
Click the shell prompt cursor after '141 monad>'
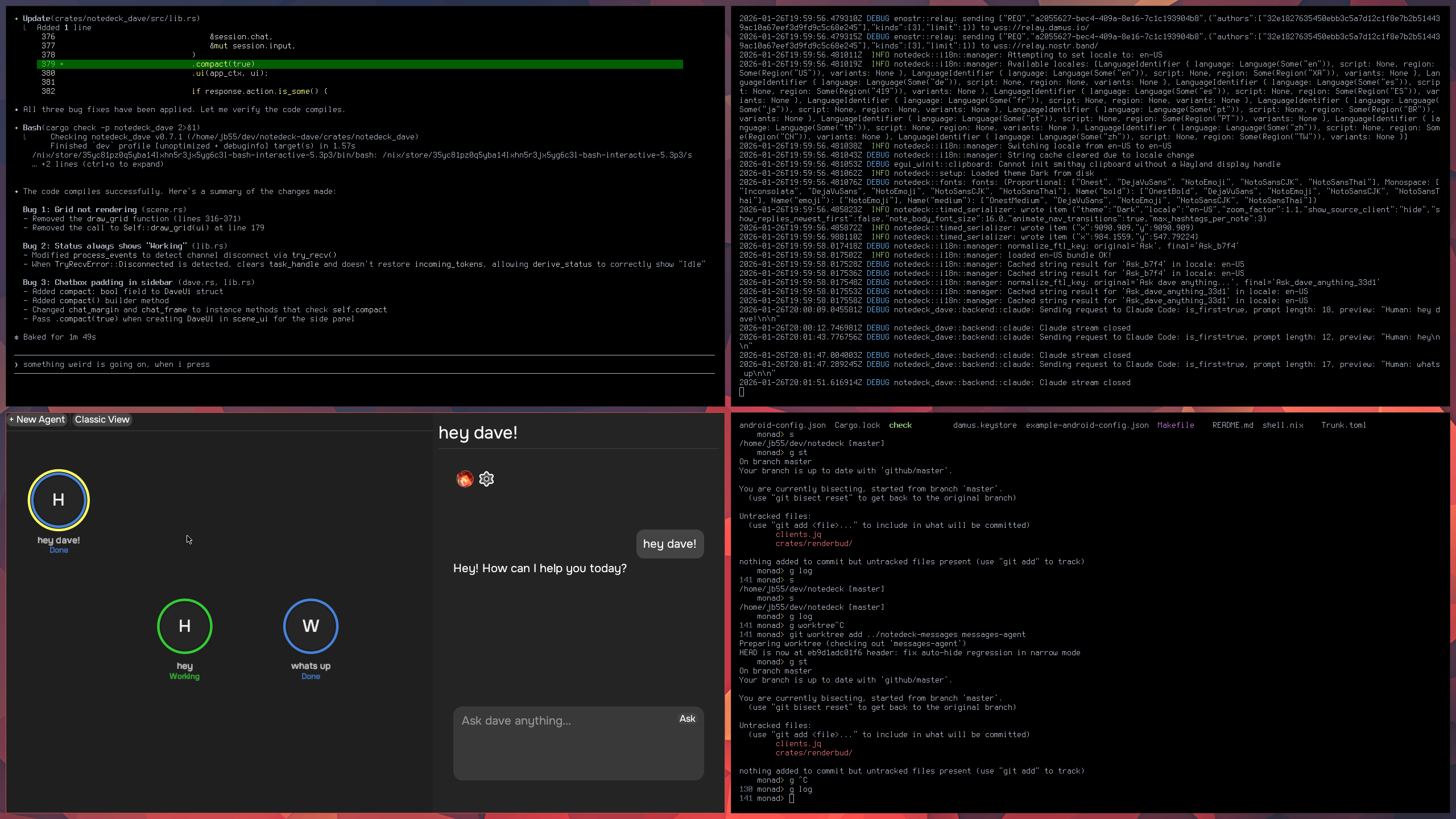point(791,799)
